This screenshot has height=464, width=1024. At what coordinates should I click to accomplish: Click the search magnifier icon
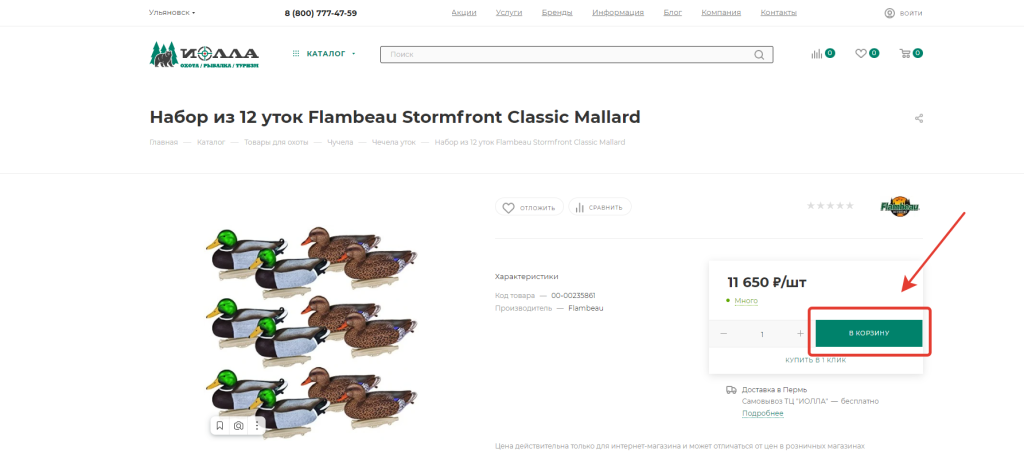(x=760, y=54)
